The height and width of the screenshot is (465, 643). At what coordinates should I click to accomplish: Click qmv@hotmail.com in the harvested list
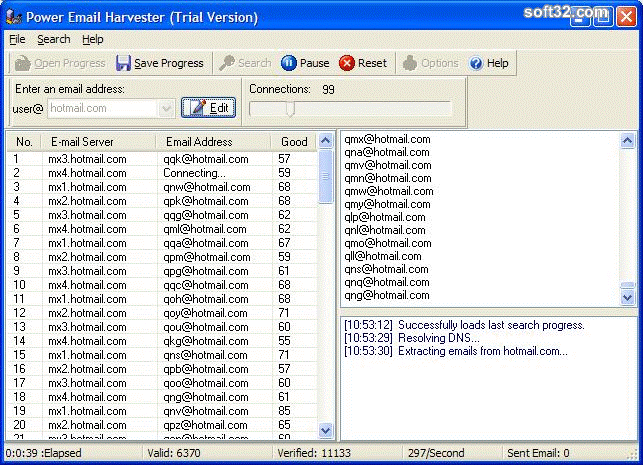tap(388, 165)
